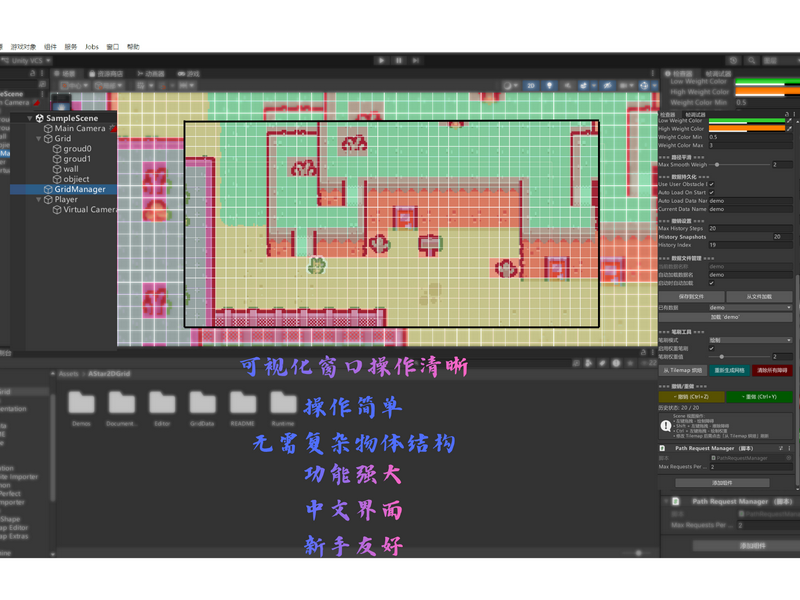Switch to the 游戏 tab
800x600 pixels.
click(x=189, y=74)
